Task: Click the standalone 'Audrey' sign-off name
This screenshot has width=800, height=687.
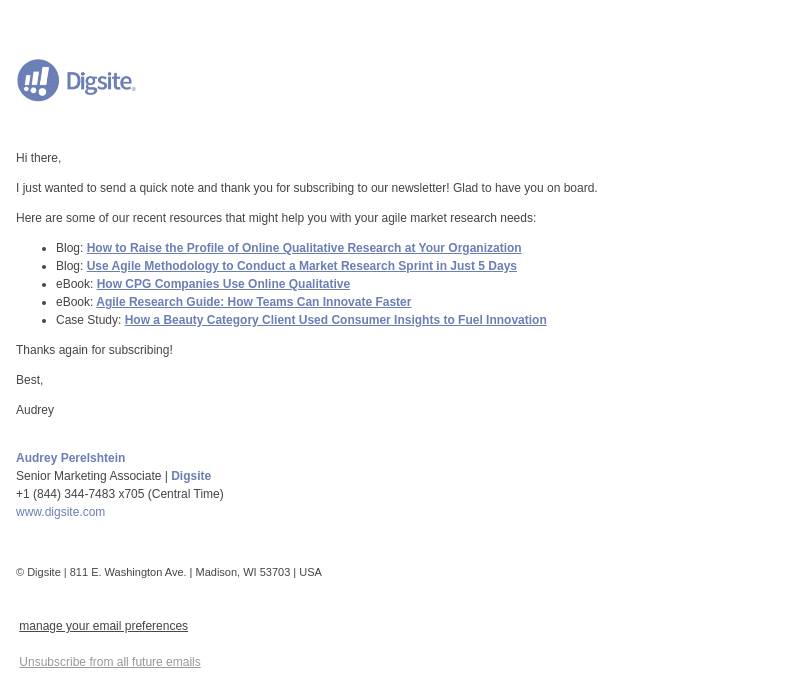Action: click(35, 410)
